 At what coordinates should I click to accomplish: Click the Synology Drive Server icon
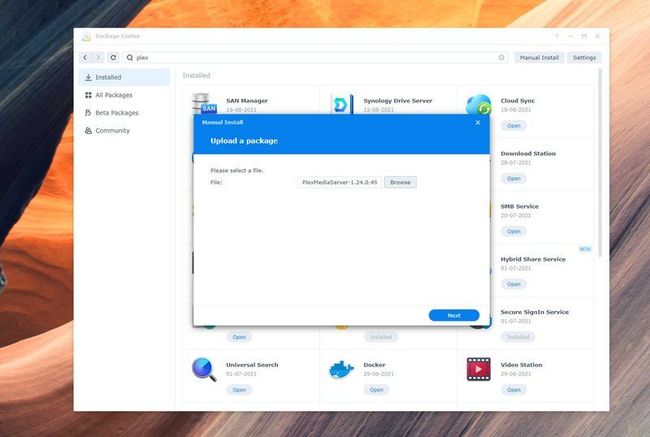pyautogui.click(x=342, y=104)
